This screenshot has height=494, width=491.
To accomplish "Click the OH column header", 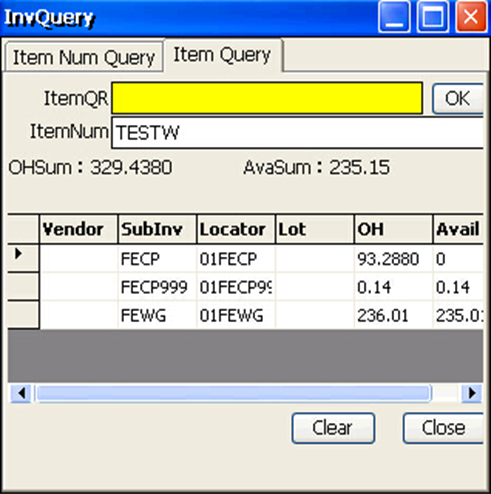I will coord(393,229).
